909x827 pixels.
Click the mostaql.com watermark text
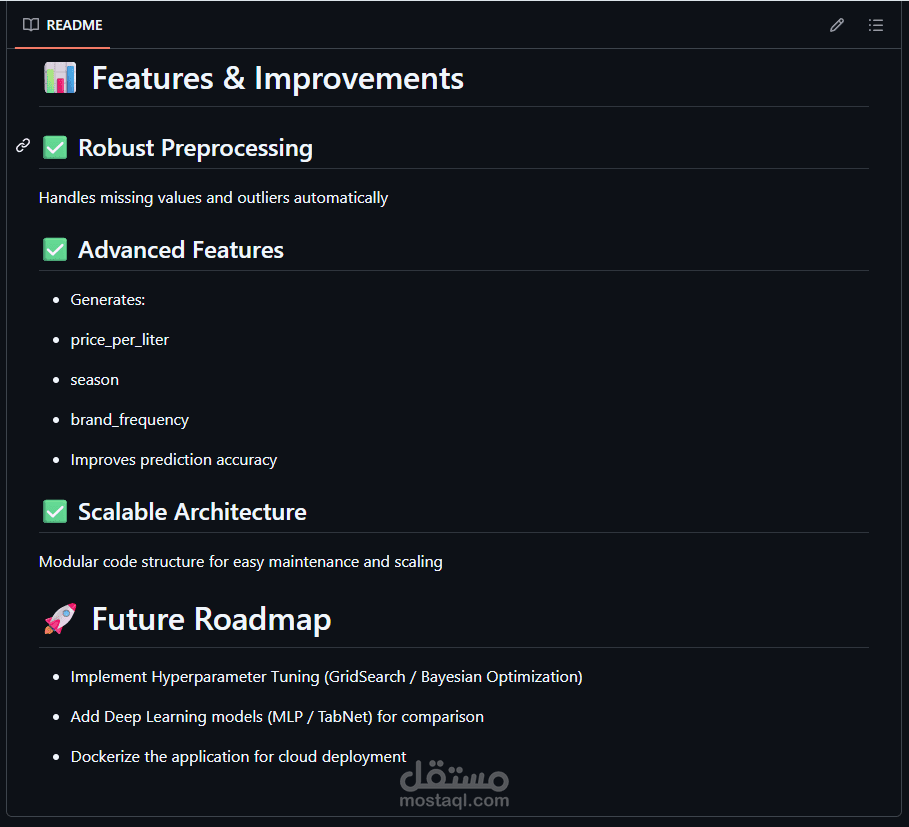[x=454, y=800]
